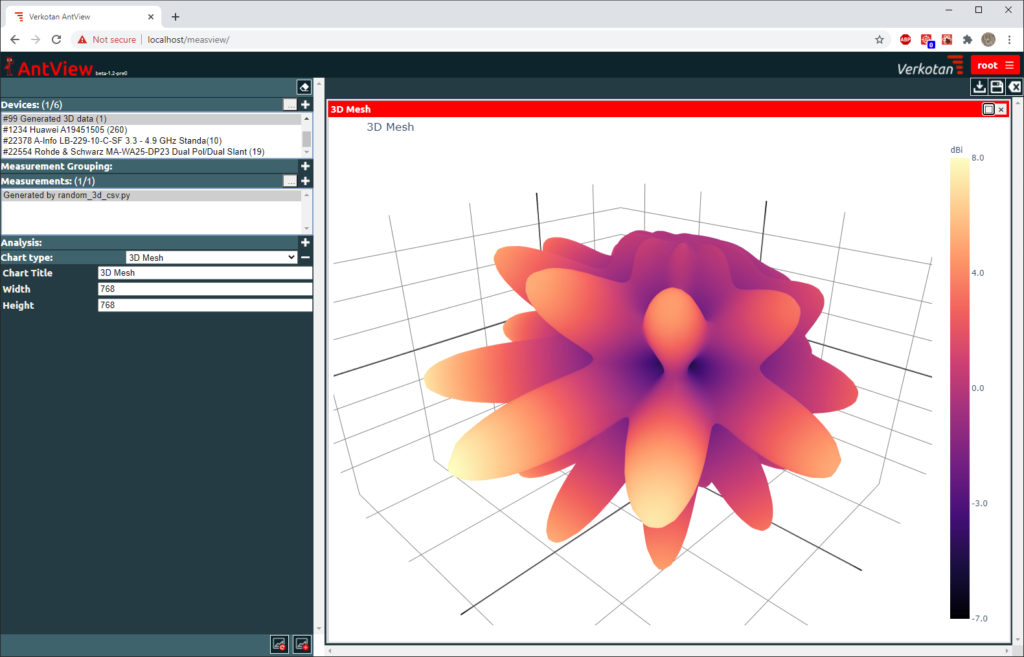Open the root user menu
This screenshot has width=1024, height=657.
(996, 65)
